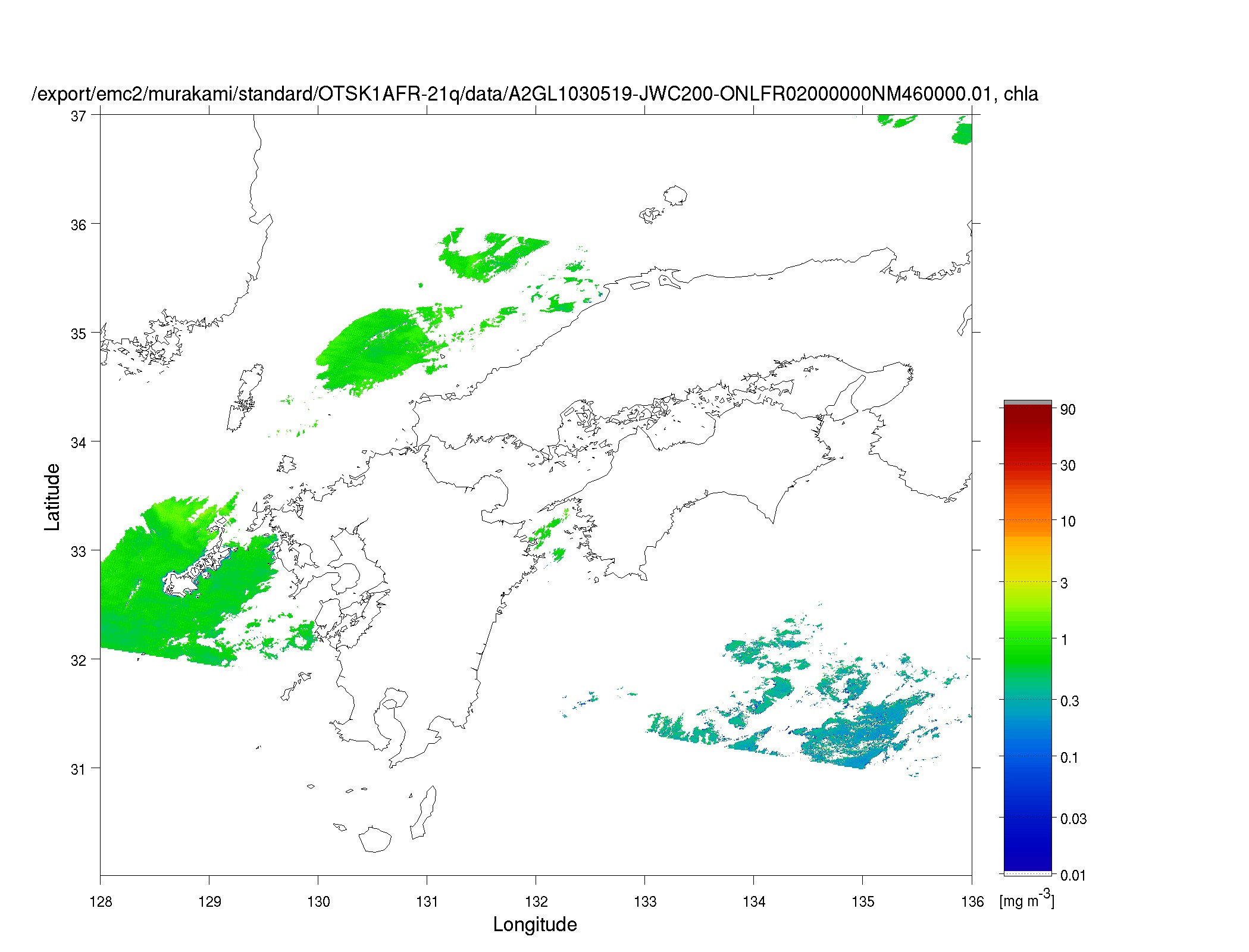The image size is (1249, 952).
Task: Click the Longitude axis label
Action: 535,925
